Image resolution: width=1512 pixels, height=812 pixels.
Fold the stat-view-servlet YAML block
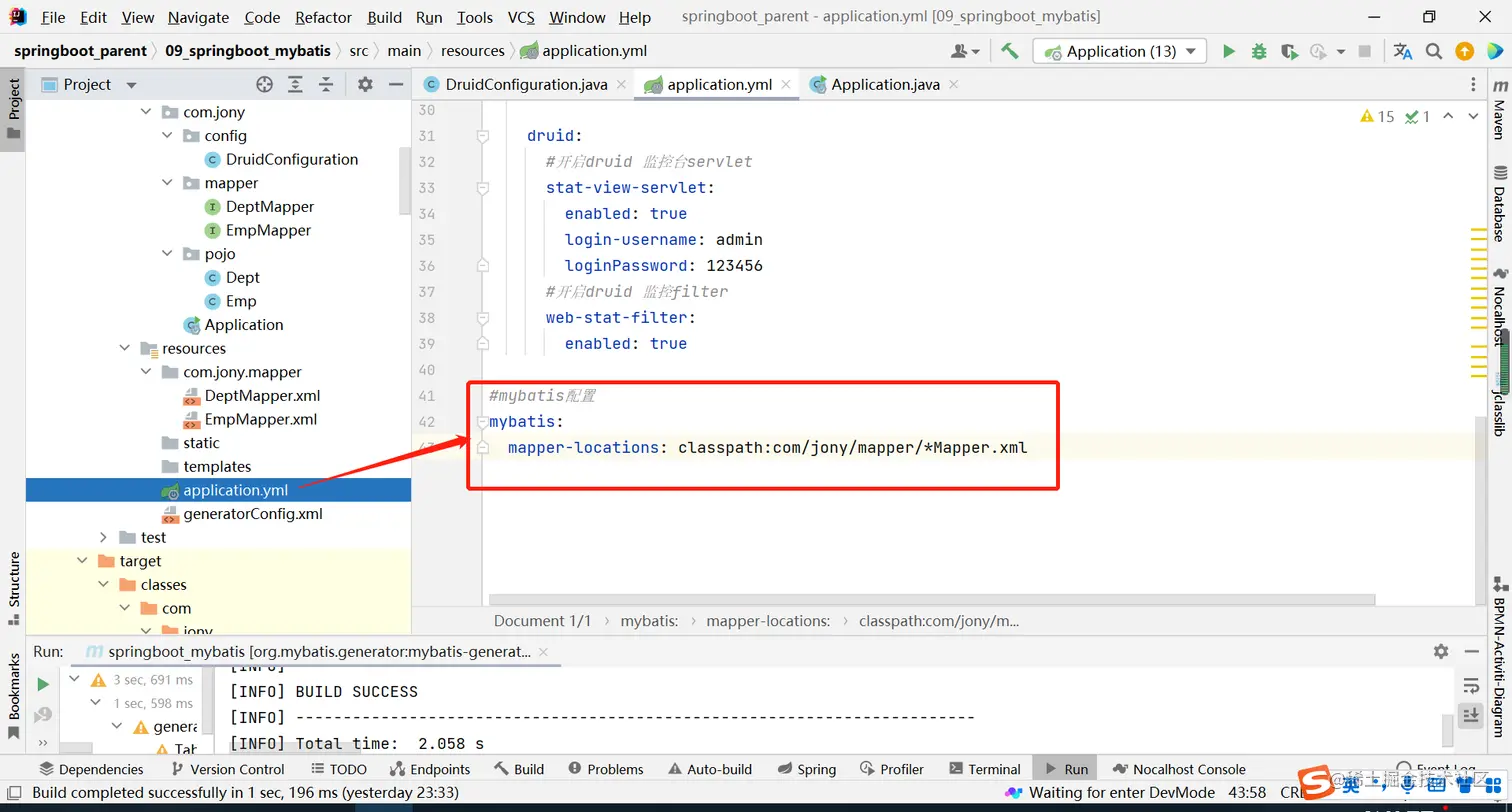(482, 187)
